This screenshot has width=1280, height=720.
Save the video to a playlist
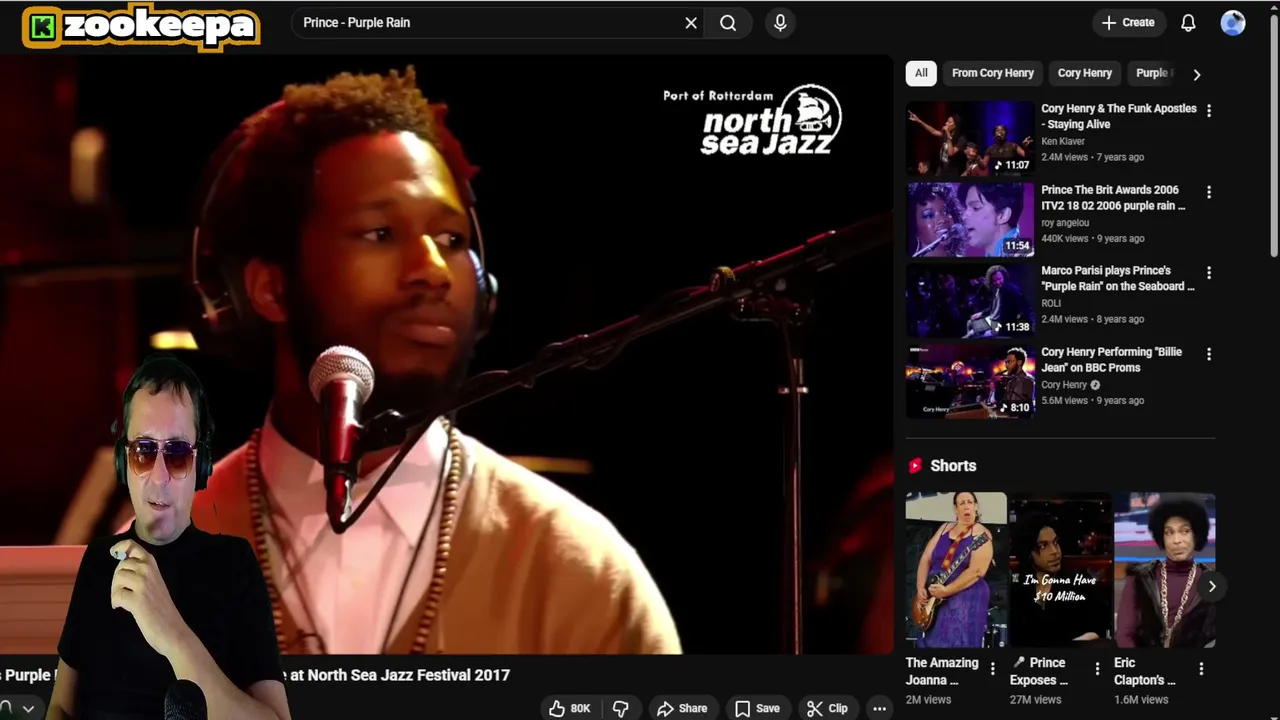point(757,708)
